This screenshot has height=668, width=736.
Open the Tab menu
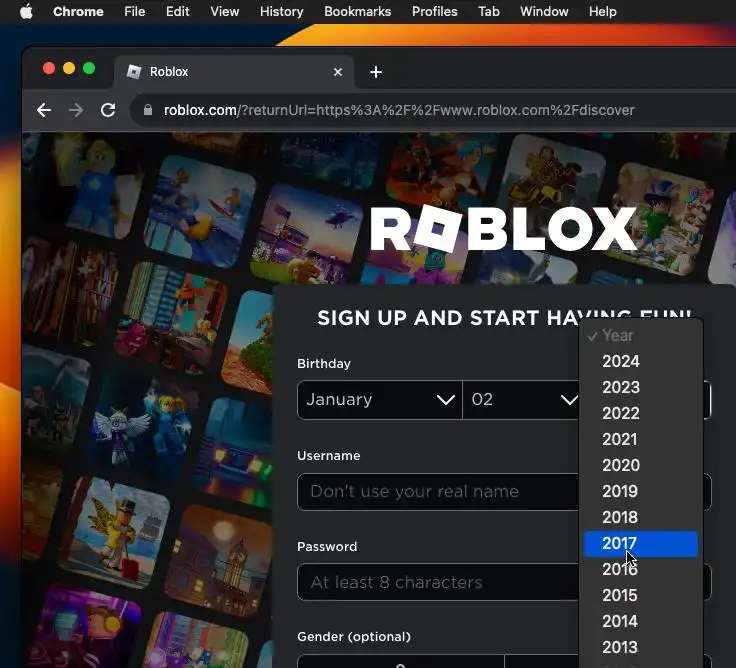pos(489,11)
